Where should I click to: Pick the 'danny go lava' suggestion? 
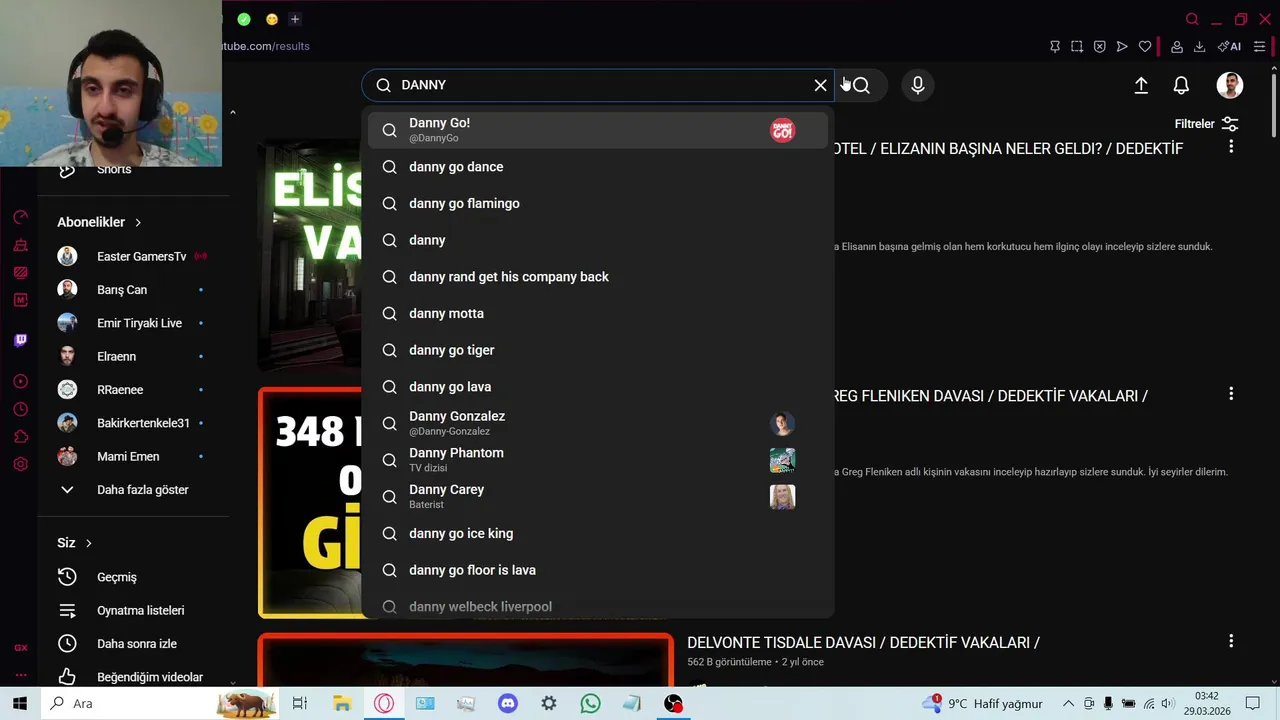(x=598, y=387)
